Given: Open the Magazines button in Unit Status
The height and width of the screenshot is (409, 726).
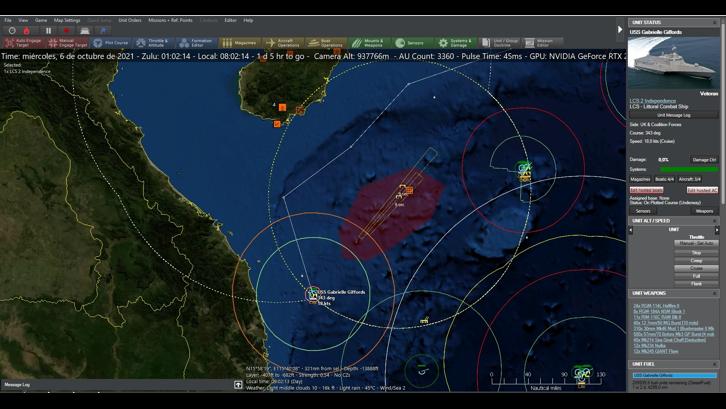Looking at the screenshot, I should tap(640, 179).
